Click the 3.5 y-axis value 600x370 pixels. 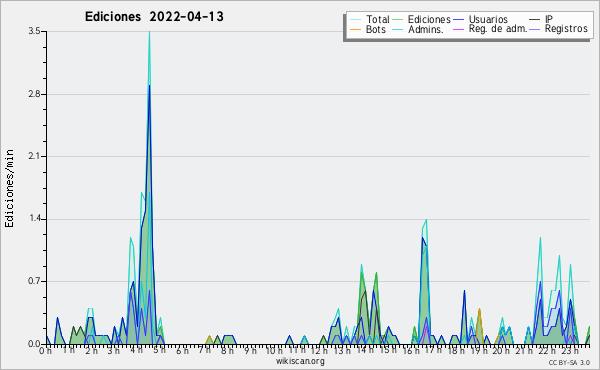(34, 31)
